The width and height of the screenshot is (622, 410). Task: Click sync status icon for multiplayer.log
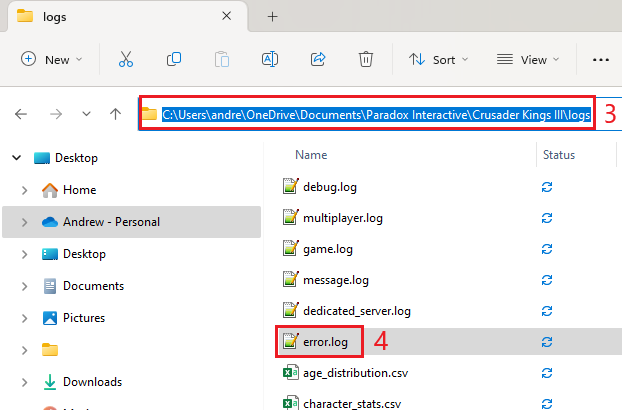547,218
